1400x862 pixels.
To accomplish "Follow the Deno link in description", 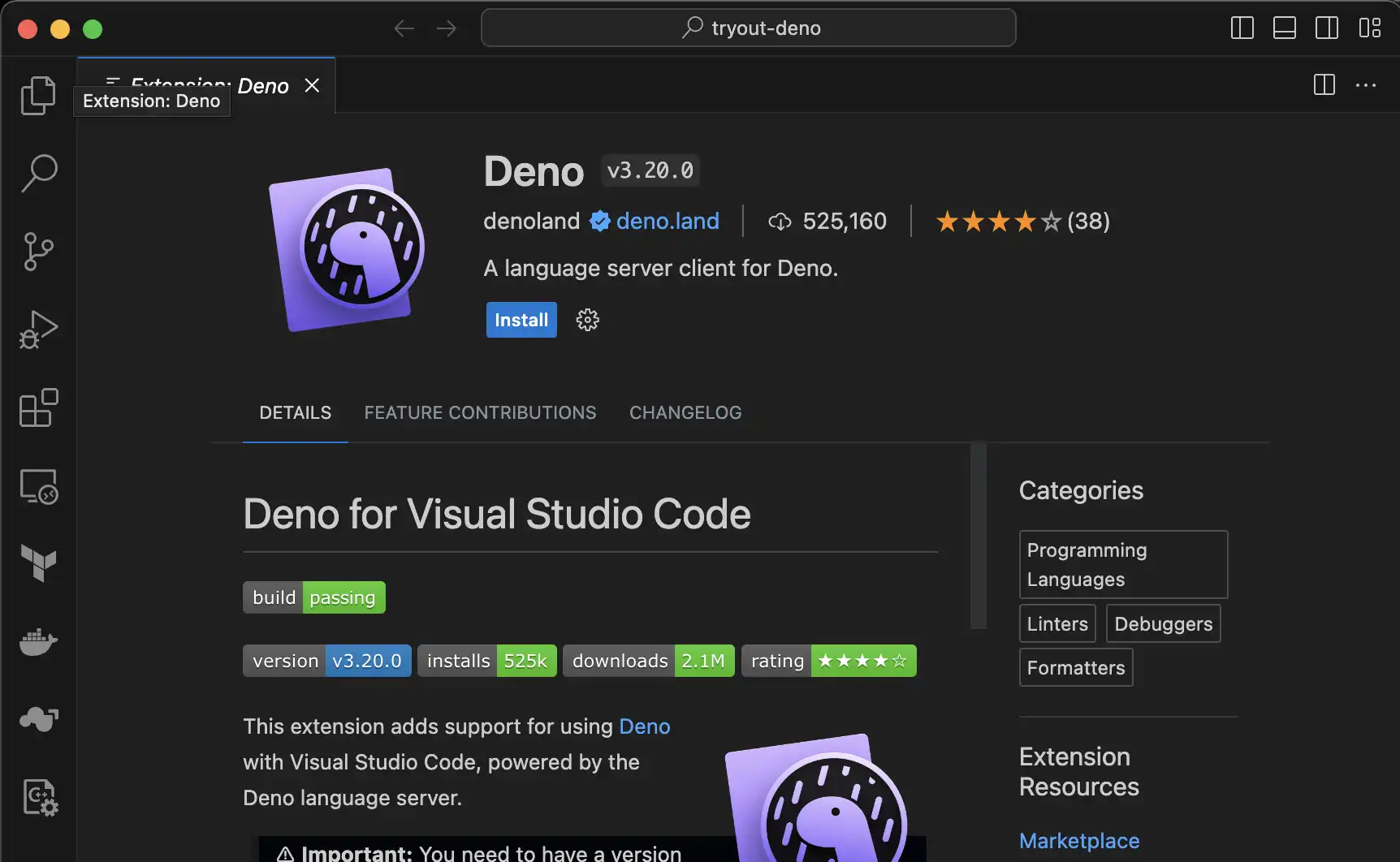I will pyautogui.click(x=645, y=726).
